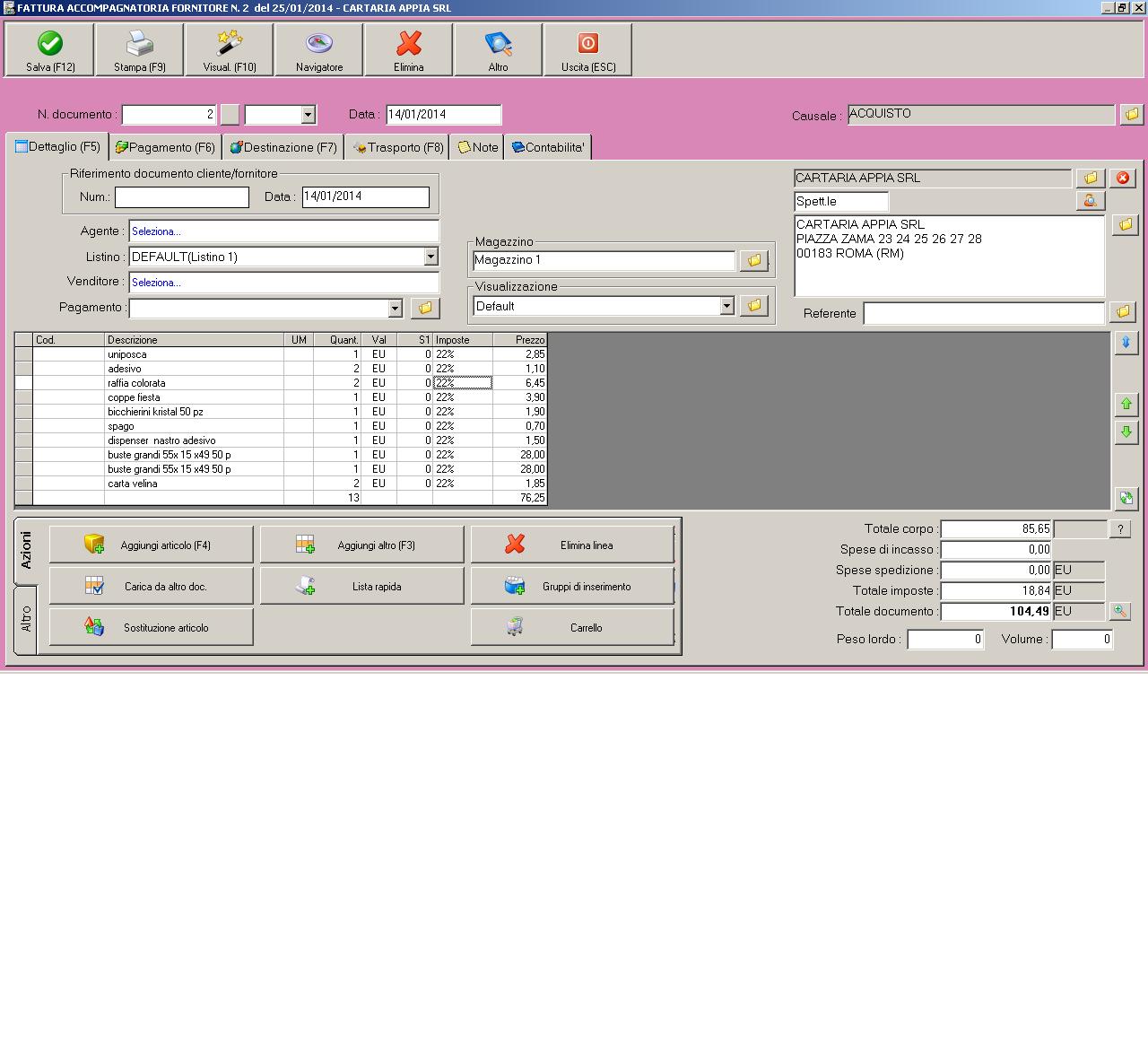Click the N. documento number field

click(169, 115)
